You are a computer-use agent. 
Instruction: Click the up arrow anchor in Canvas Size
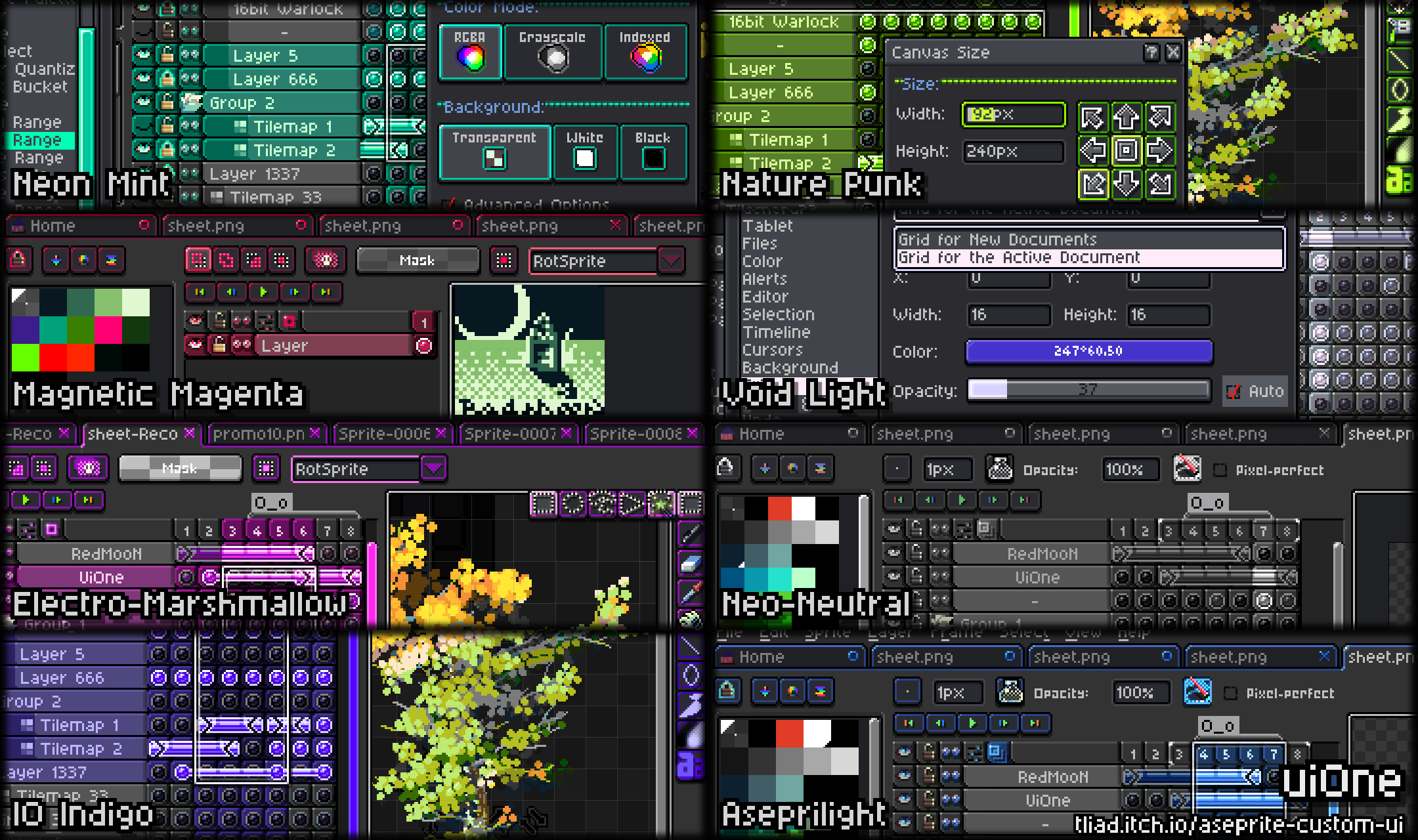pos(1126,117)
